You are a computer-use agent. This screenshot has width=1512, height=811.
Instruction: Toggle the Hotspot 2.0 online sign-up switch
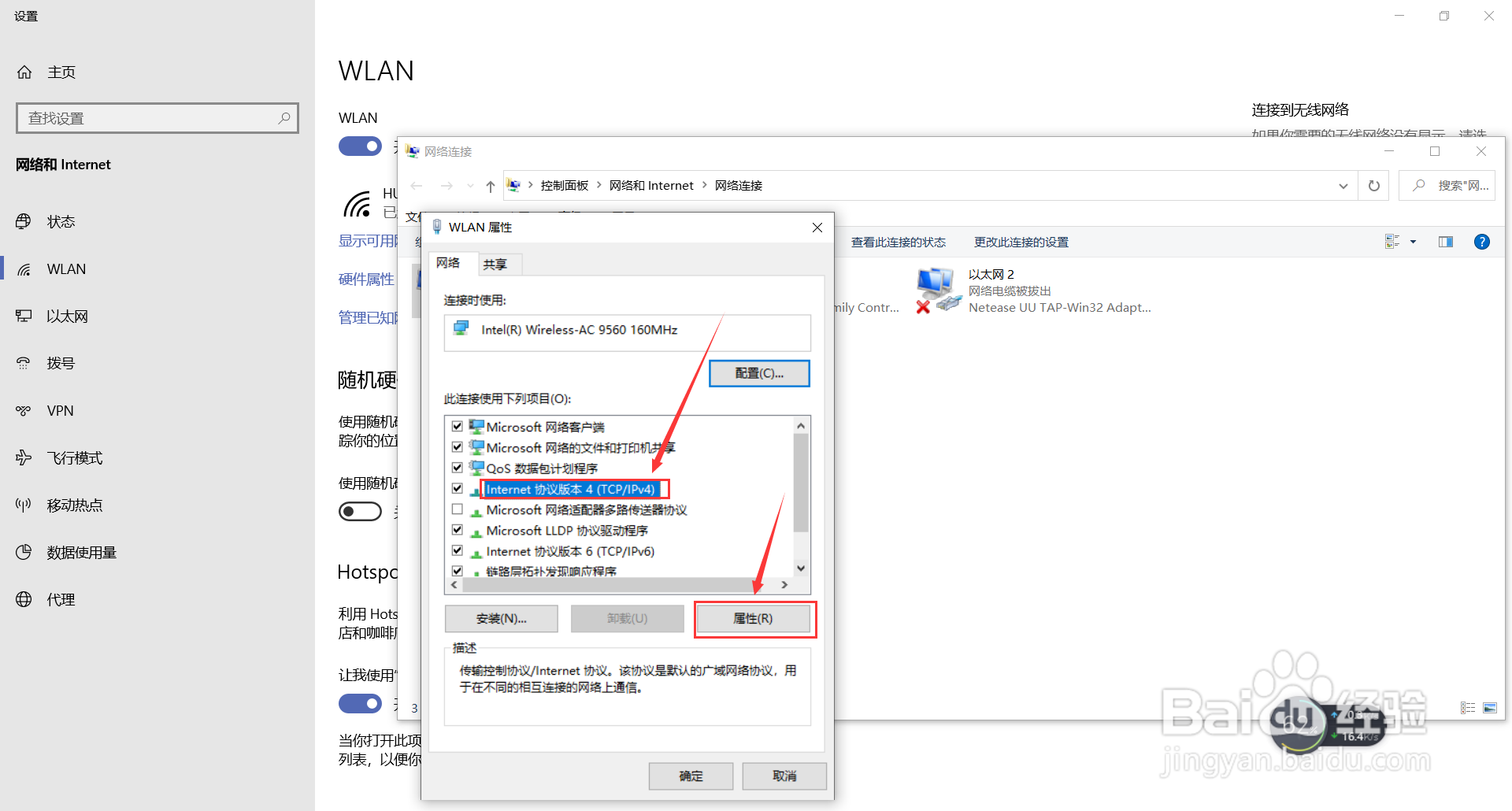(360, 704)
